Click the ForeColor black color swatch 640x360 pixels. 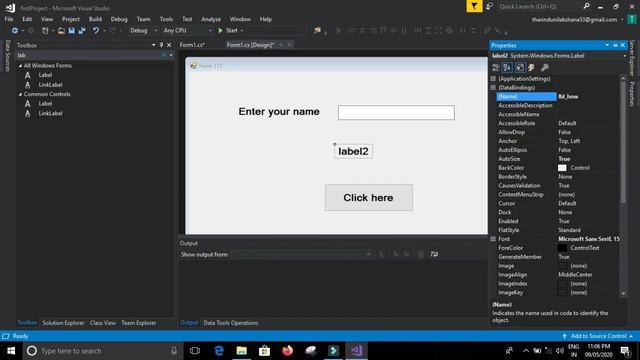point(562,248)
